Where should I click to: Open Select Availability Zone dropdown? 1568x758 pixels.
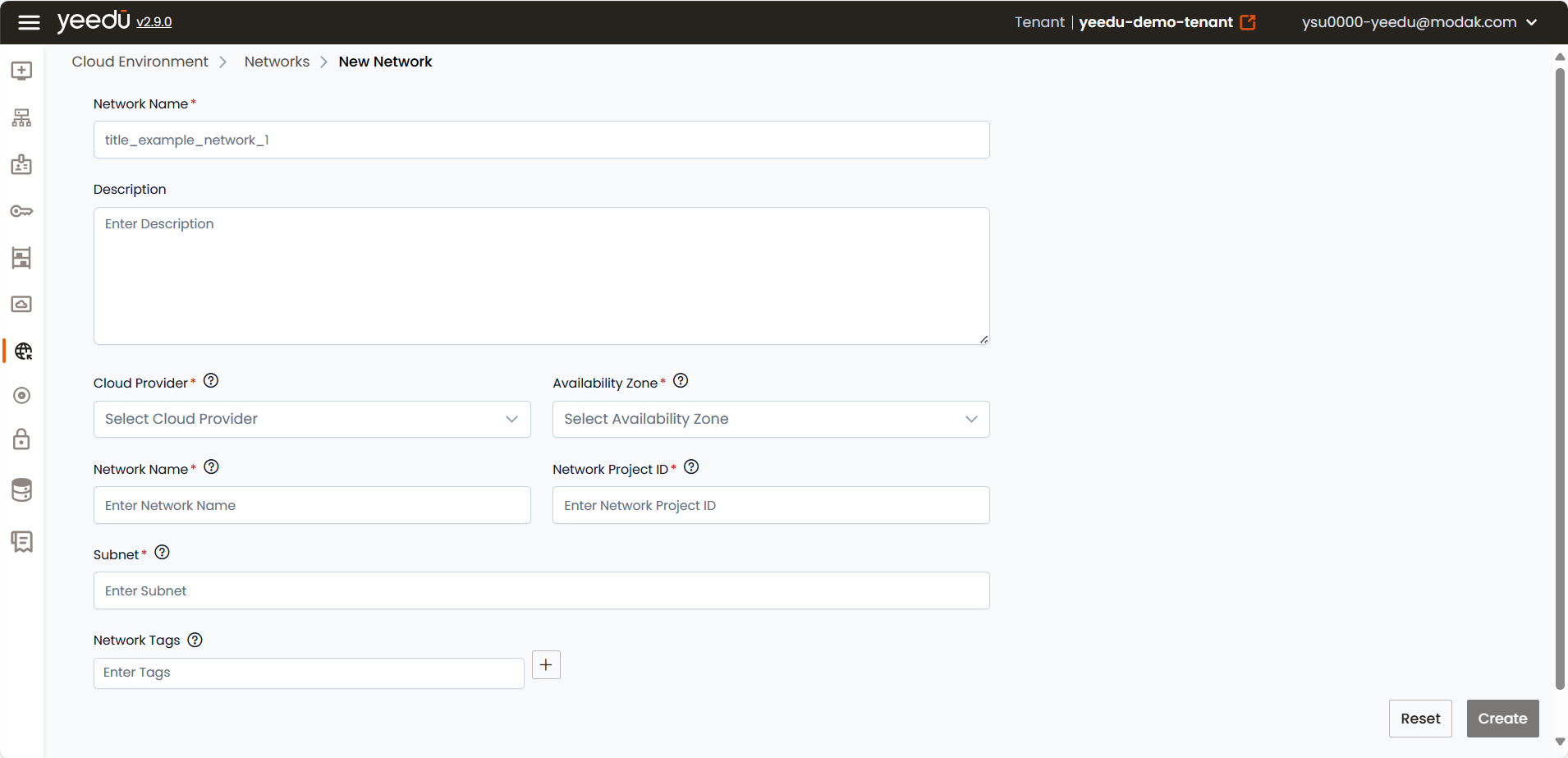click(771, 419)
